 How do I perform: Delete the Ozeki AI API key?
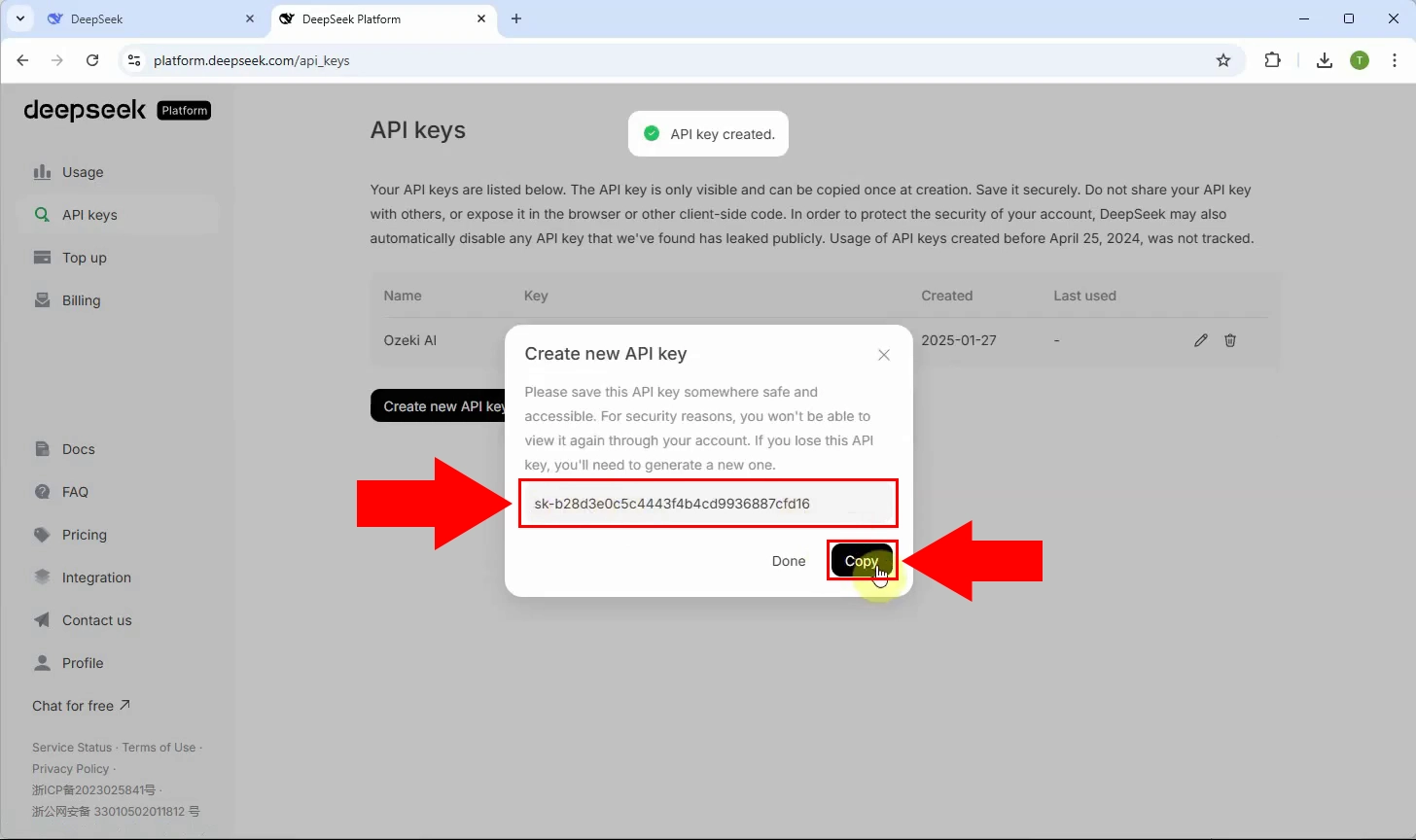pyautogui.click(x=1230, y=340)
